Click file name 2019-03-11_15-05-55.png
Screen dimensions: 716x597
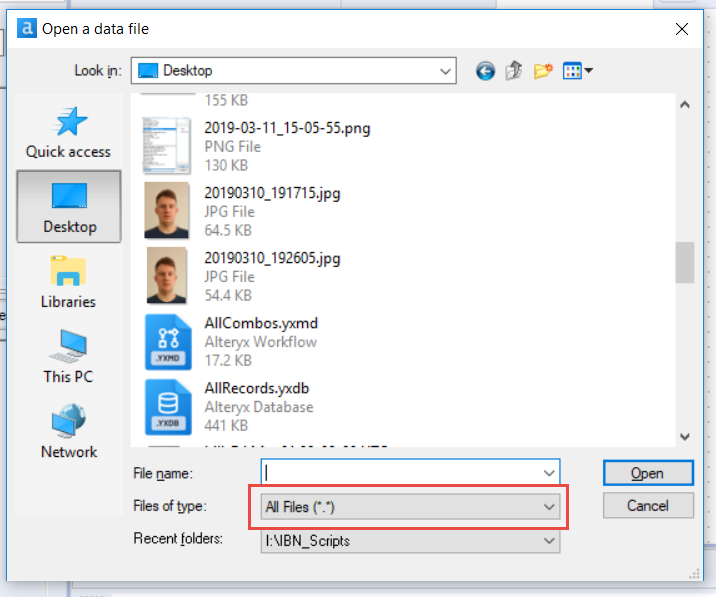[x=287, y=128]
